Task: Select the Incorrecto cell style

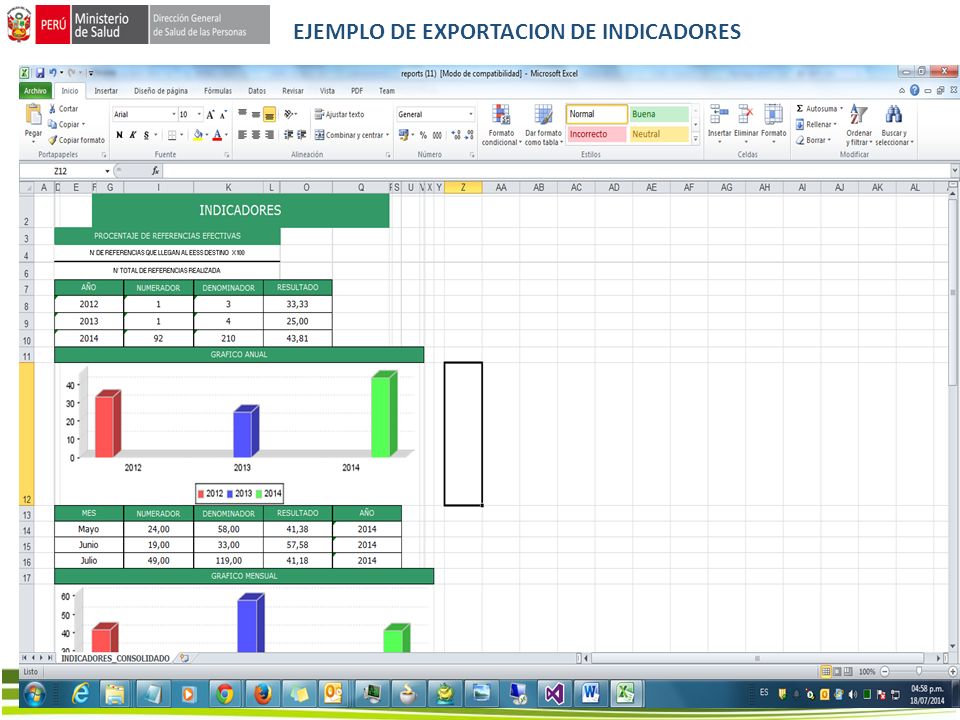Action: [x=596, y=134]
